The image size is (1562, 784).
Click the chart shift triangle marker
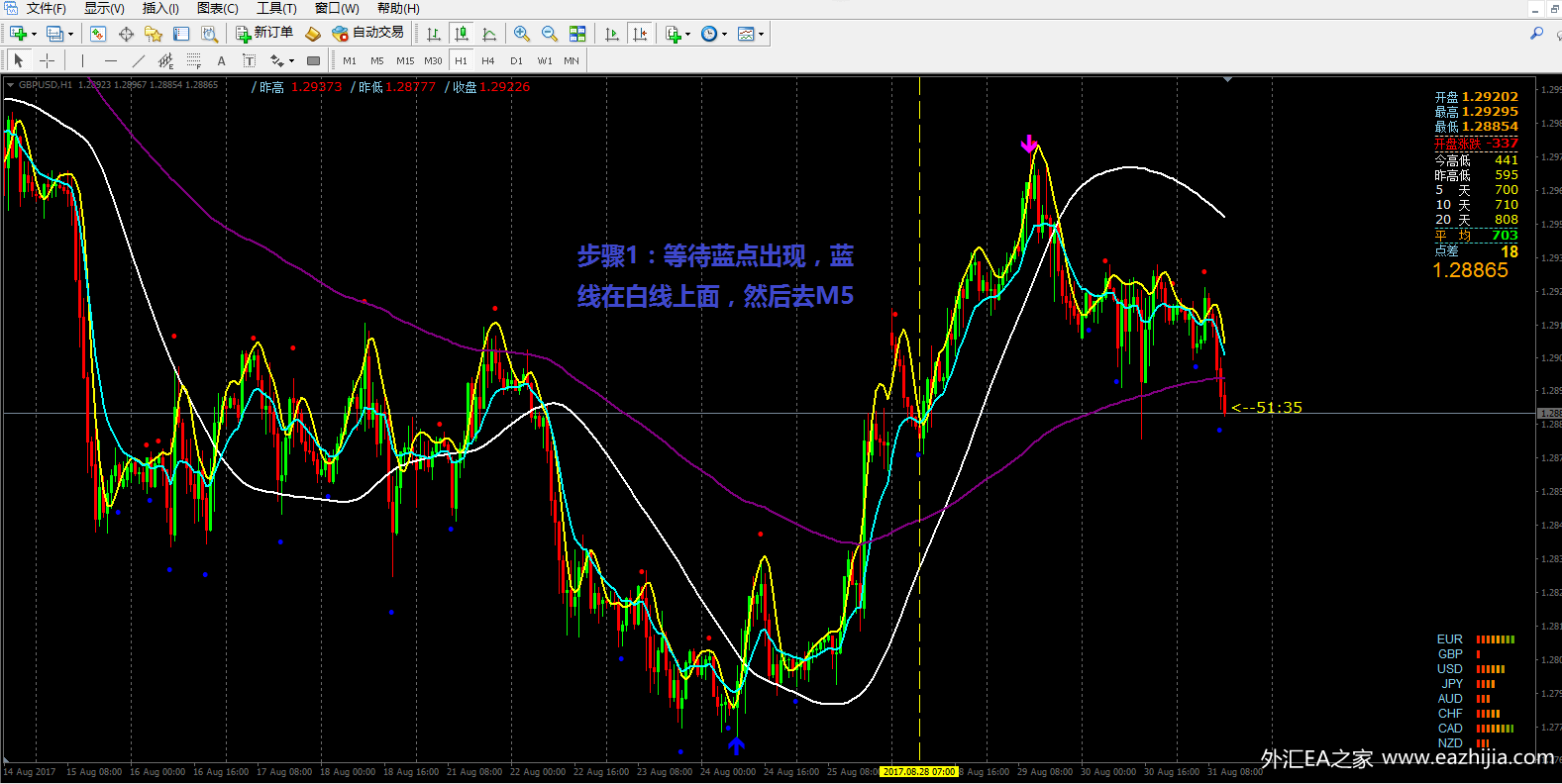pyautogui.click(x=1227, y=79)
